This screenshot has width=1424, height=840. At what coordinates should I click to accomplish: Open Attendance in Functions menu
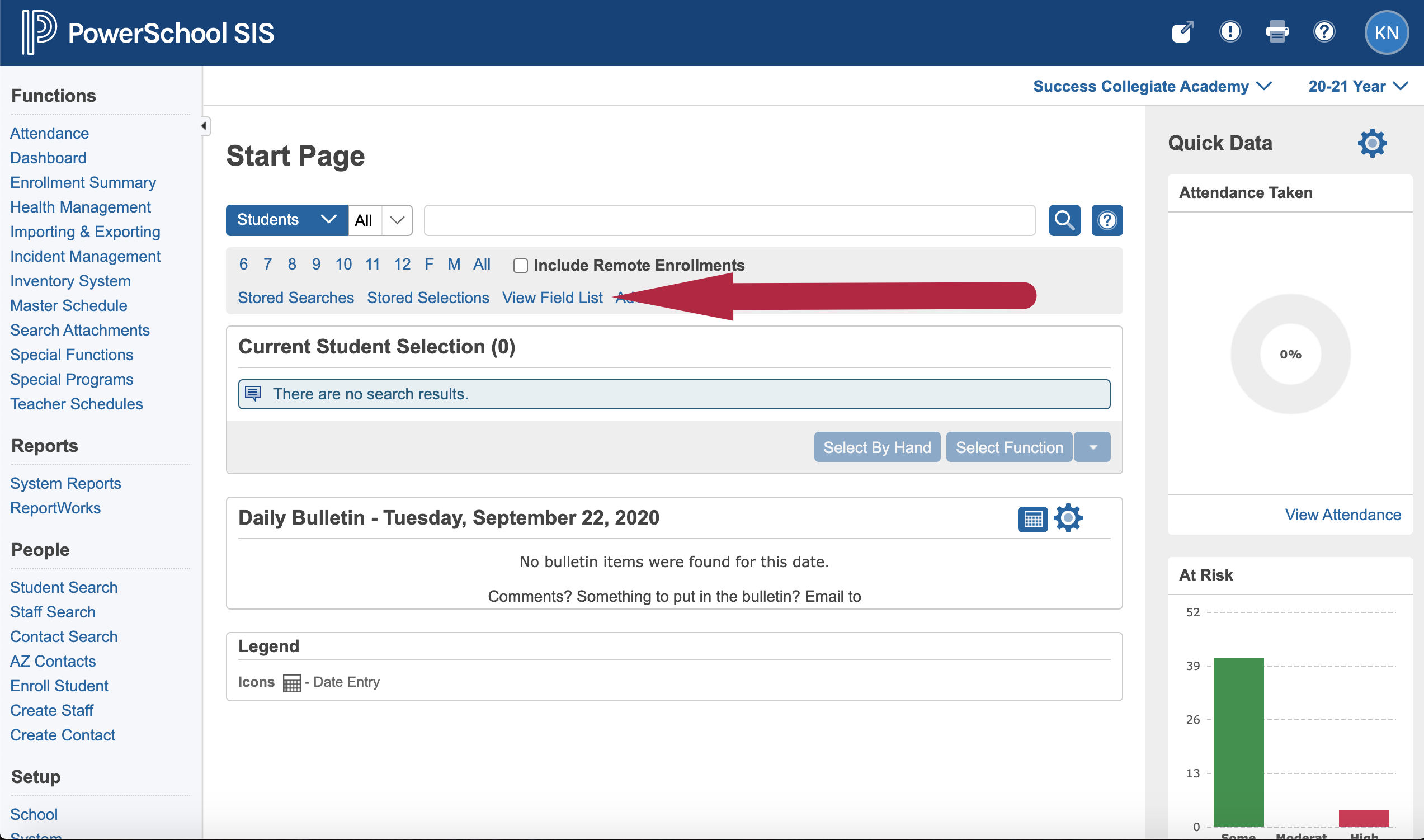point(49,134)
